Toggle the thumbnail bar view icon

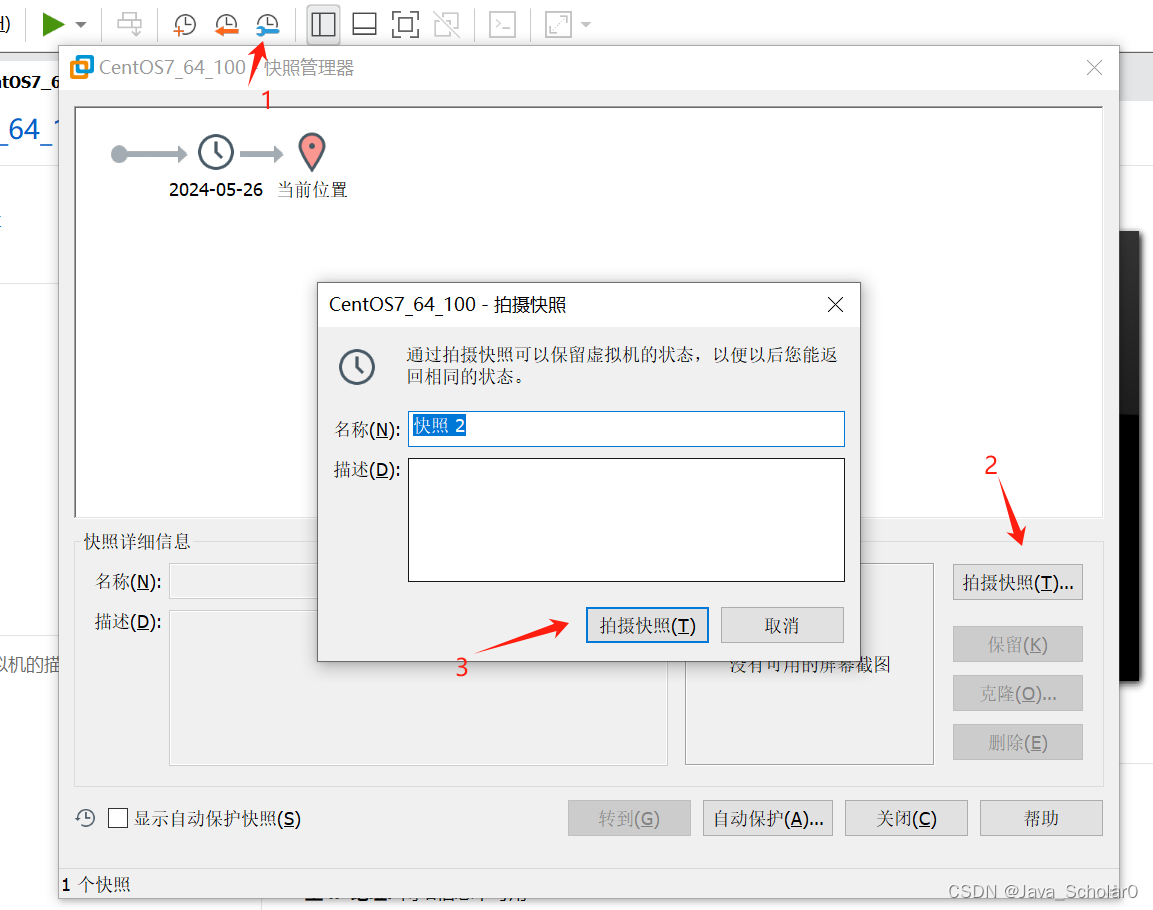(364, 24)
